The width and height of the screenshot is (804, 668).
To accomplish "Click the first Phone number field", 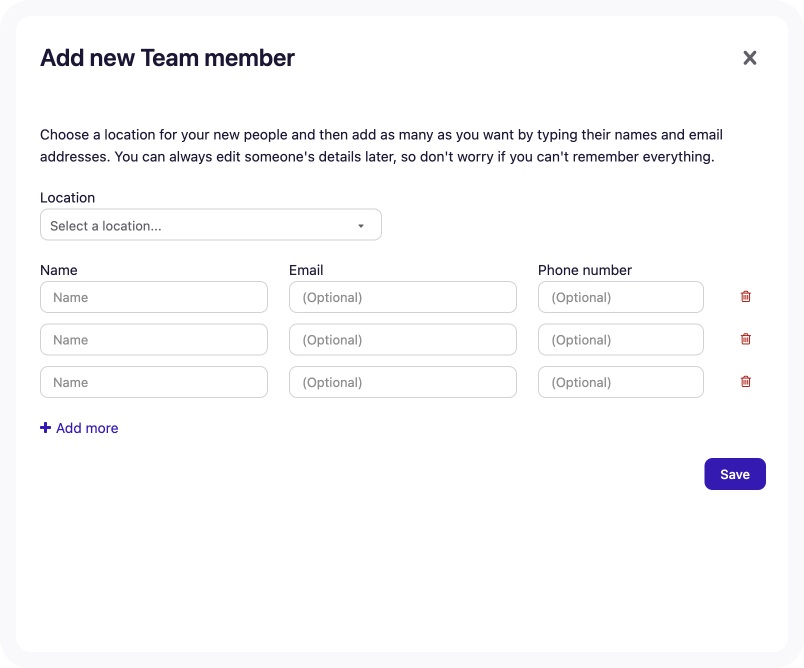I will click(620, 296).
